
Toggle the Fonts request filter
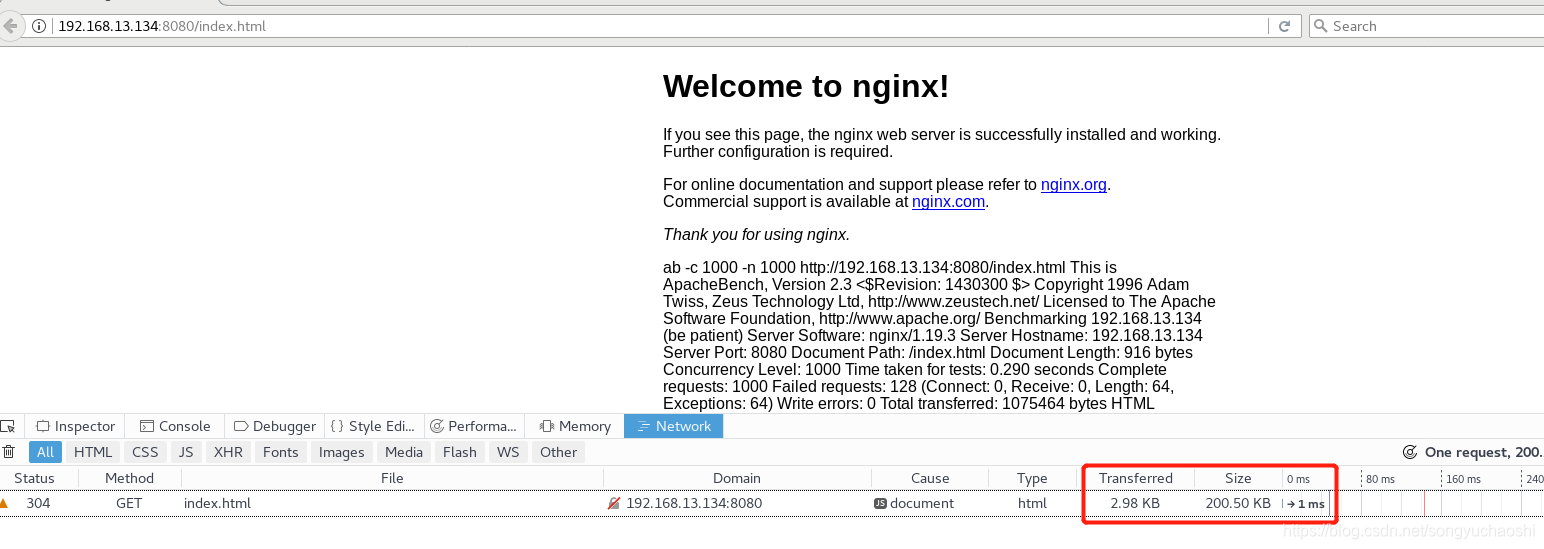281,452
